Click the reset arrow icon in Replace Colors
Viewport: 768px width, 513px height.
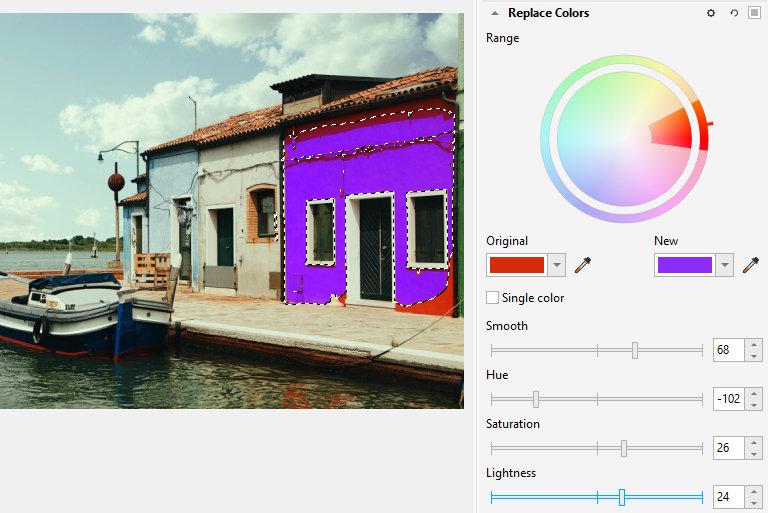(x=734, y=13)
